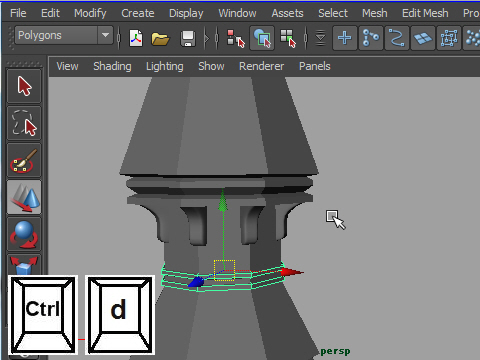Create a new scene file
480x360 pixels.
point(136,38)
